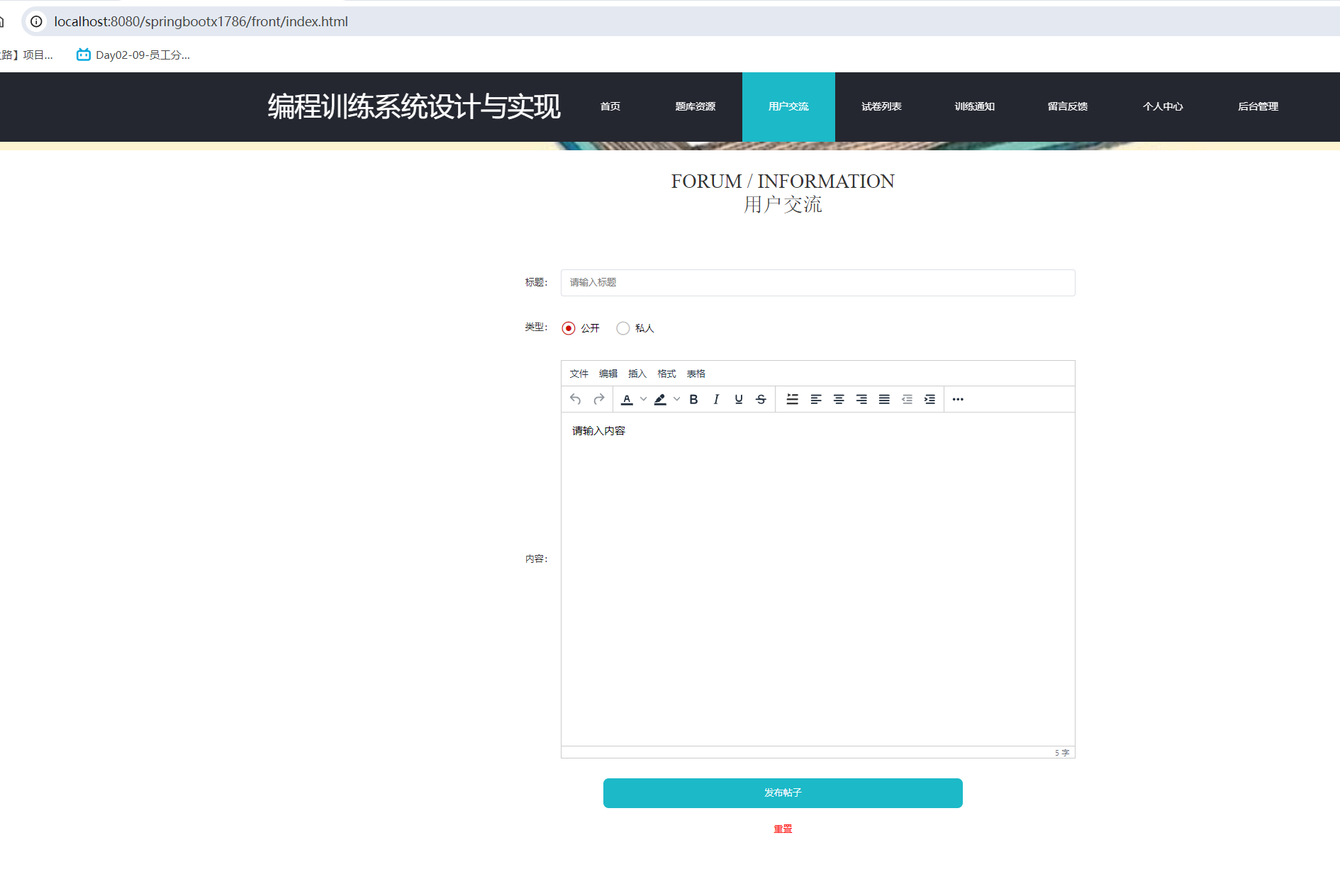This screenshot has height=896, width=1340.
Task: Click the red 重置 reset link
Action: 783,828
